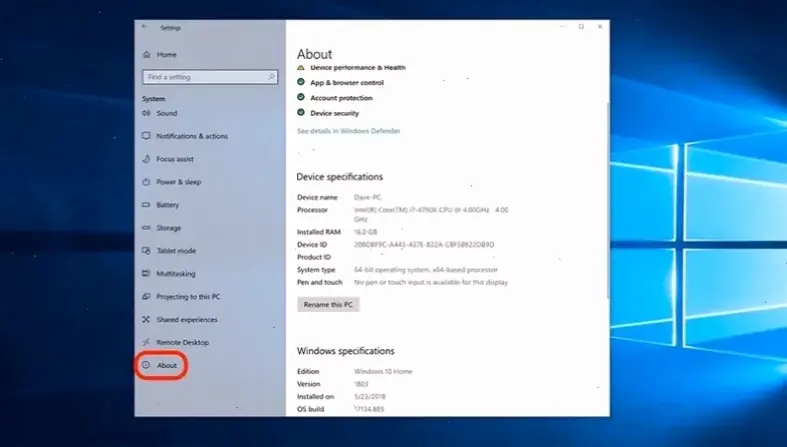Click the Find a setting search box
787x447 pixels.
point(205,77)
